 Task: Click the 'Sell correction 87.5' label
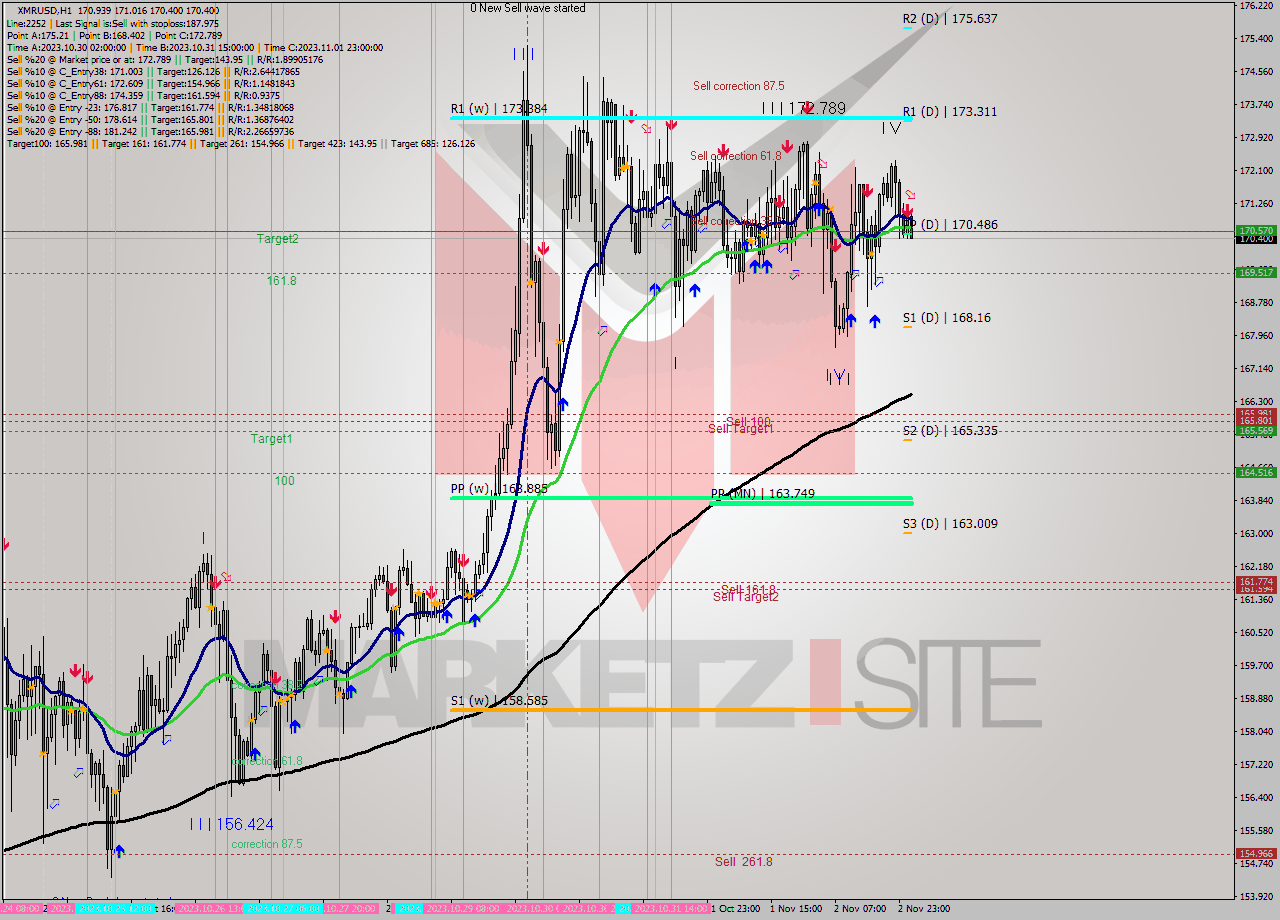[739, 86]
